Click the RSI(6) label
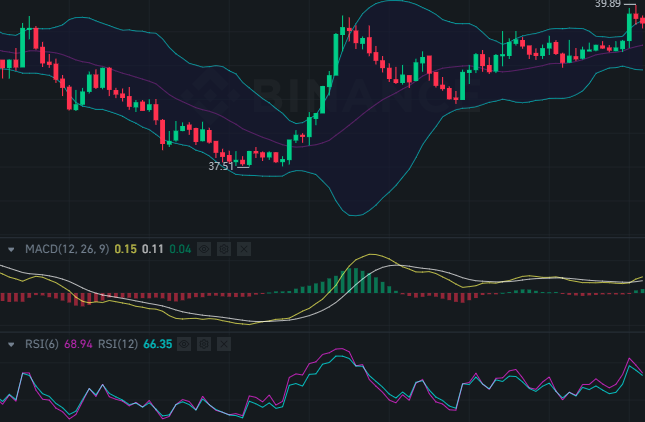 (42, 344)
